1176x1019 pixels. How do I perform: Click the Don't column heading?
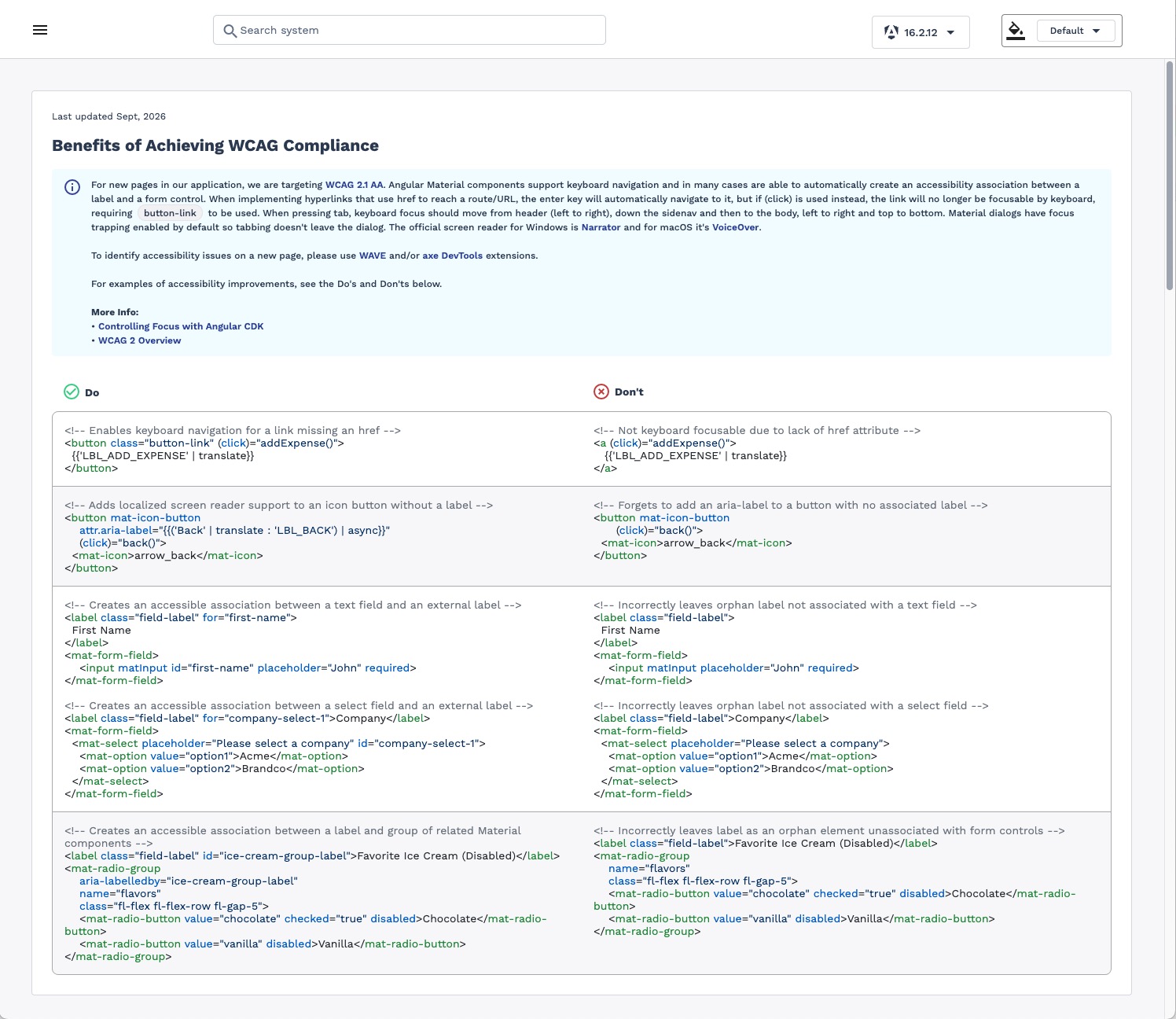point(629,392)
